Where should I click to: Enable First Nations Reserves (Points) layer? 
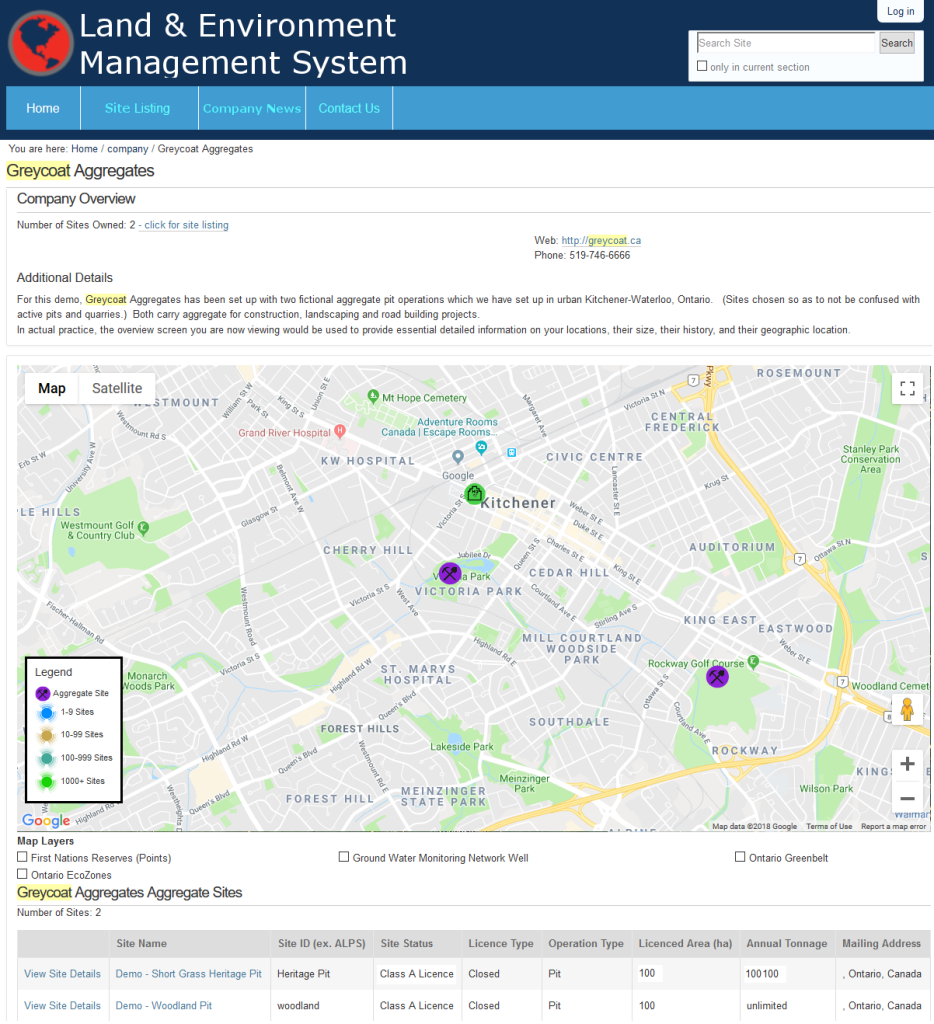pos(23,857)
